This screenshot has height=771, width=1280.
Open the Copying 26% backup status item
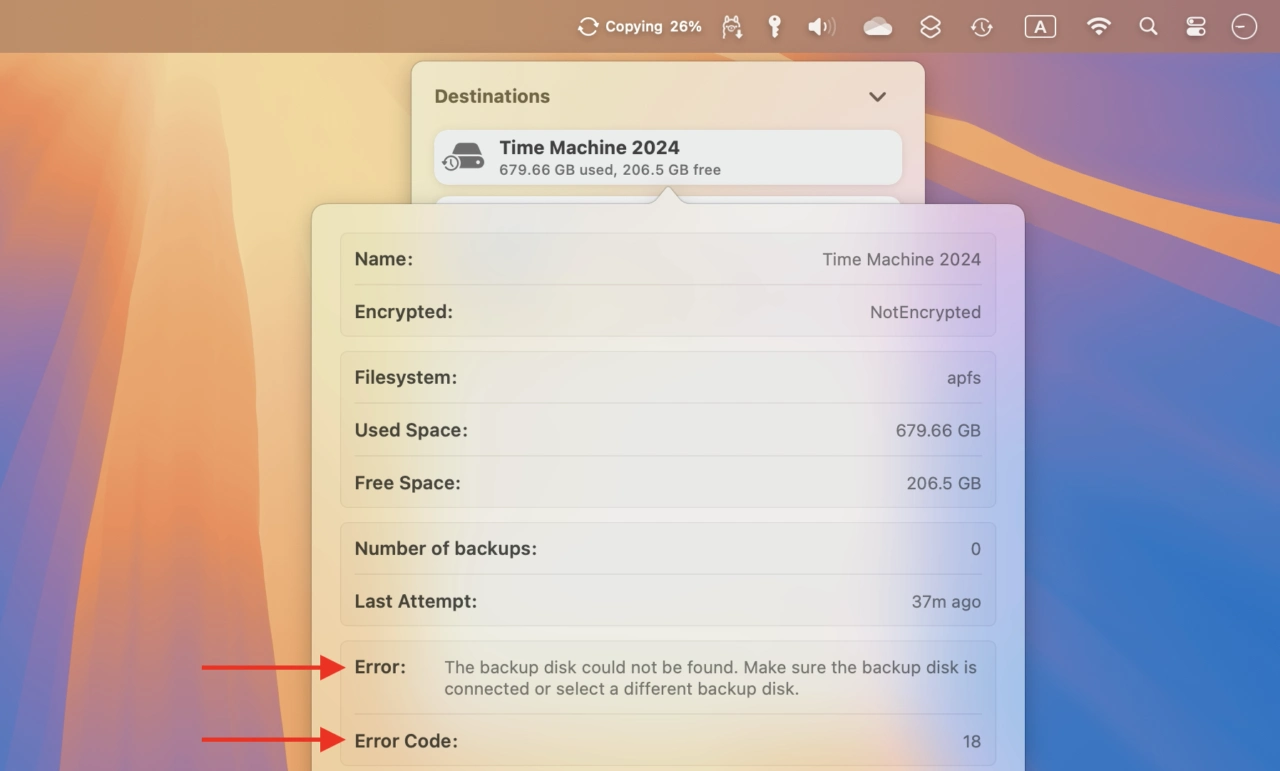tap(640, 27)
